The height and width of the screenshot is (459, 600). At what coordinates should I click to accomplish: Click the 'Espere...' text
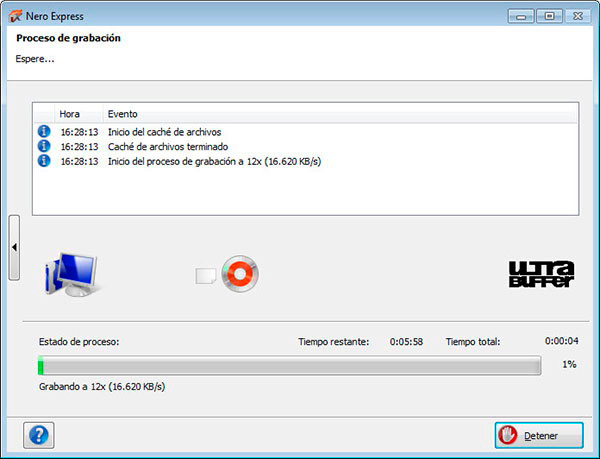point(35,59)
